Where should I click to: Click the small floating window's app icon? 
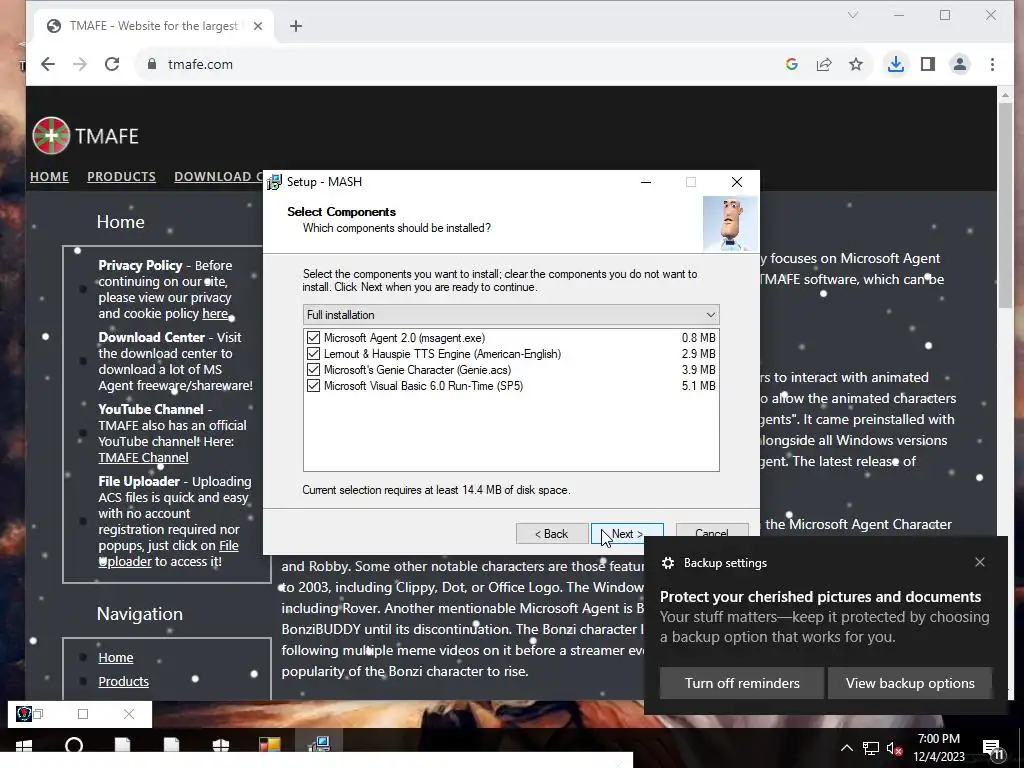point(24,714)
